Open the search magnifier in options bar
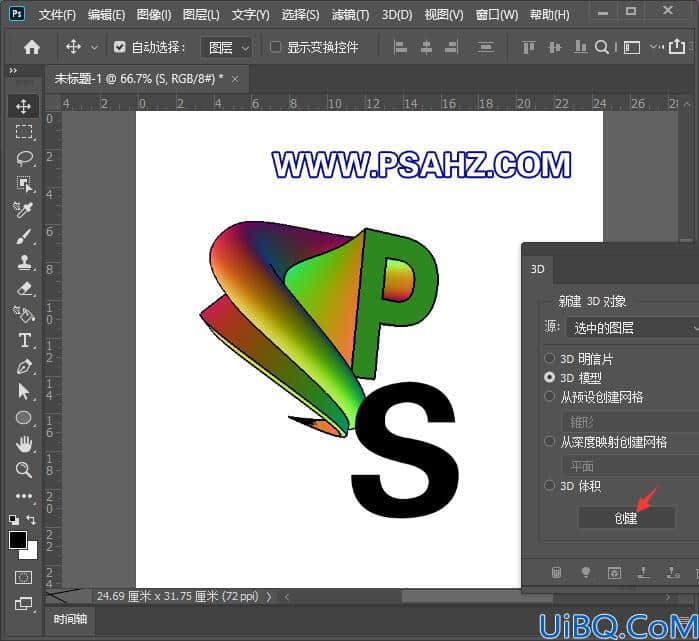 601,47
